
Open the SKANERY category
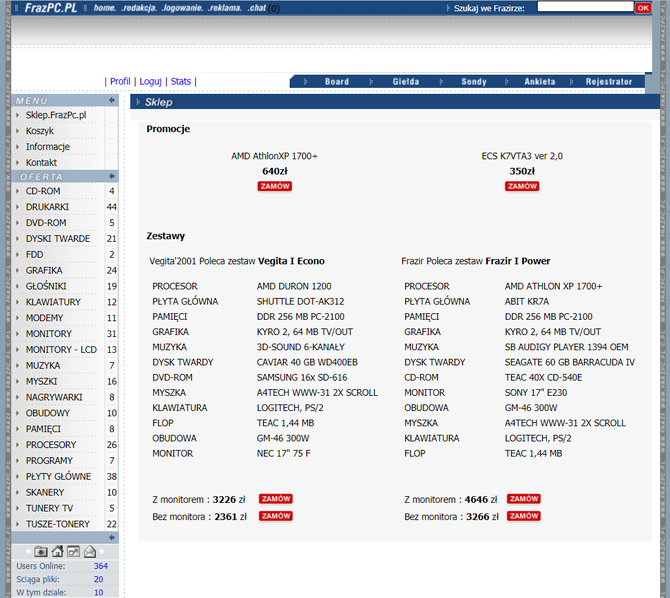(x=45, y=492)
